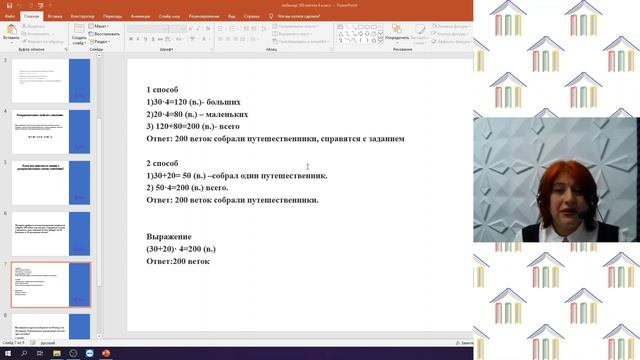Open the Windows Start menu
Screen dimensions: 640x360
(x=8, y=353)
